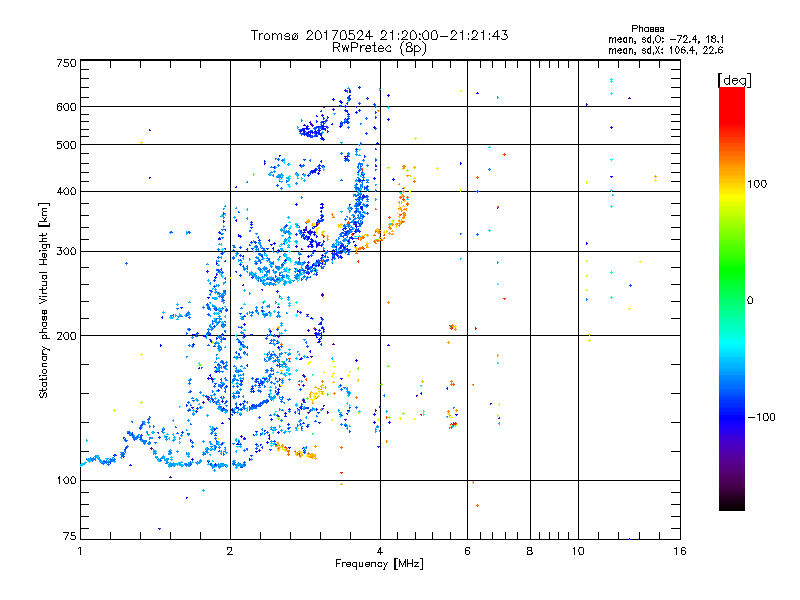
Task: Click the x-axis tick label "16"
Action: [x=680, y=551]
